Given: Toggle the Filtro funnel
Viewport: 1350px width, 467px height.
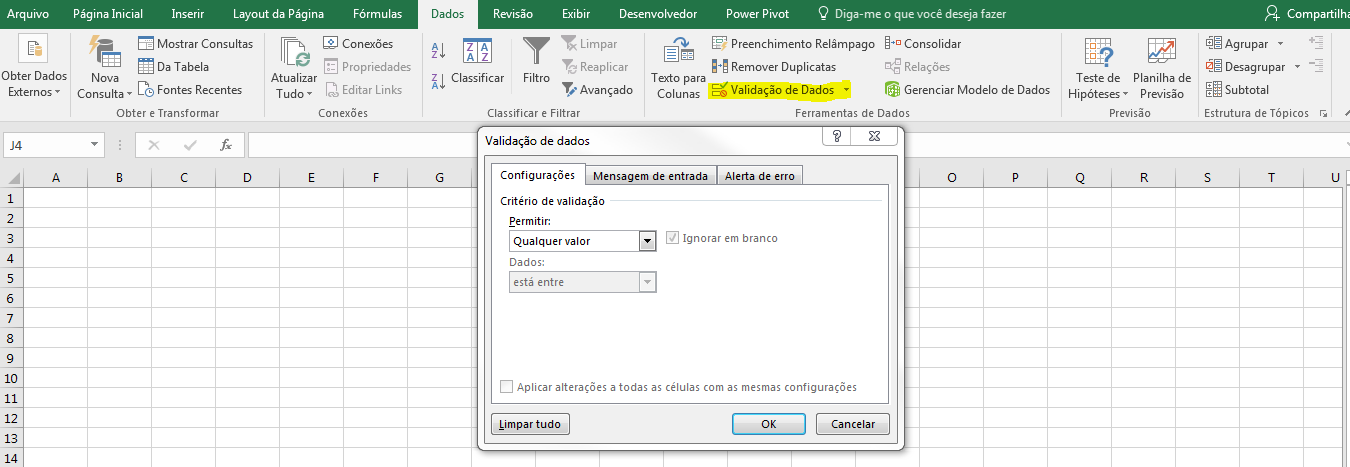Looking at the screenshot, I should [536, 61].
